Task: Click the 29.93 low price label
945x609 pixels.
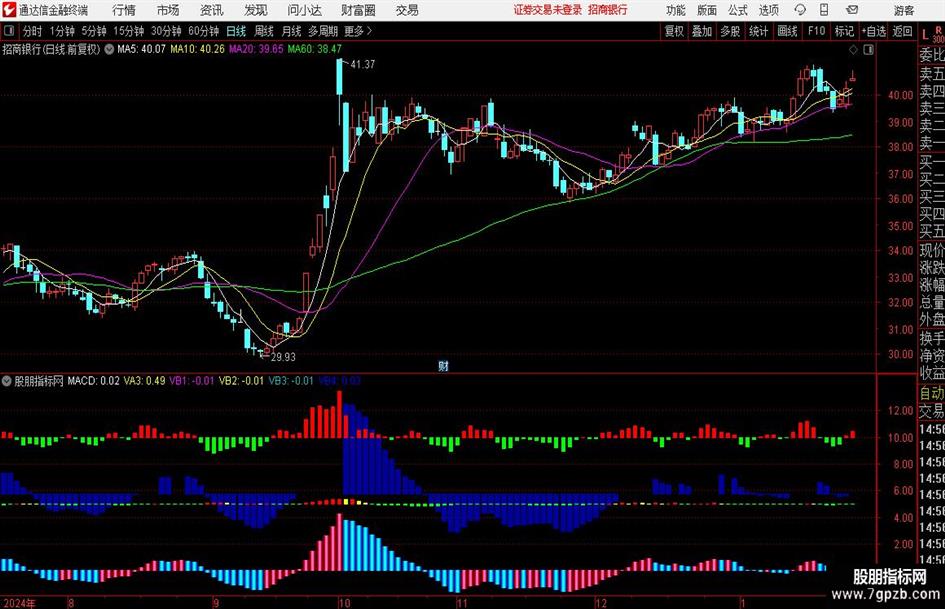Action: pos(283,357)
